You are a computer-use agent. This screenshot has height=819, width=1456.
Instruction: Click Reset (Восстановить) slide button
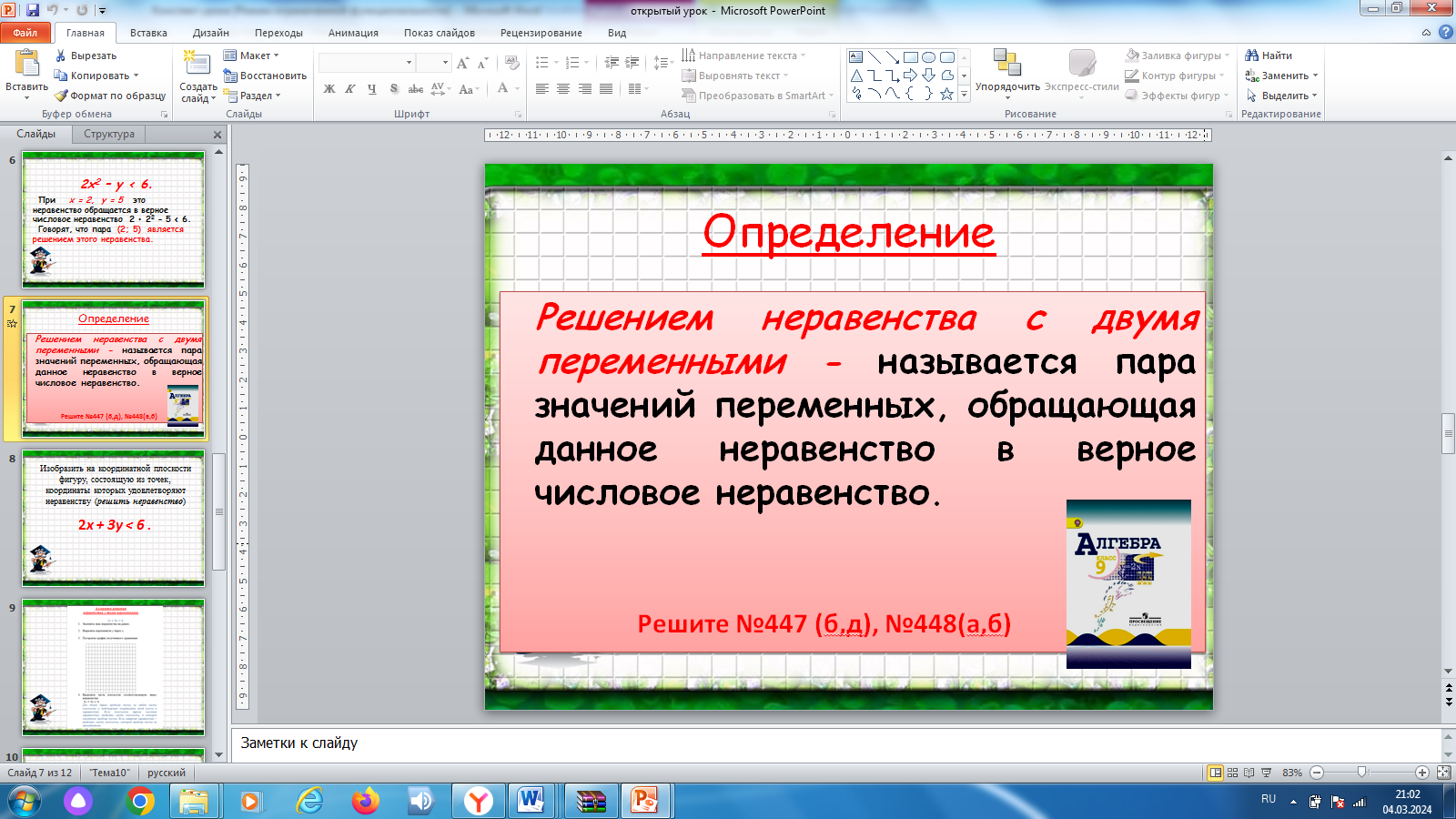(265, 76)
